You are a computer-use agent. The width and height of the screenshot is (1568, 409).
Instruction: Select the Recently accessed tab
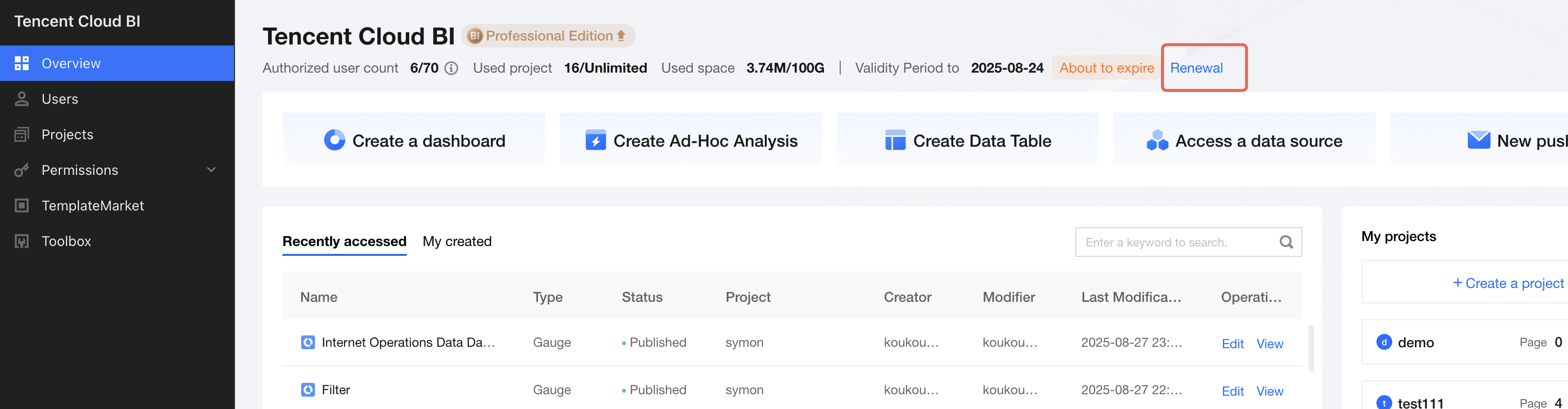click(344, 242)
